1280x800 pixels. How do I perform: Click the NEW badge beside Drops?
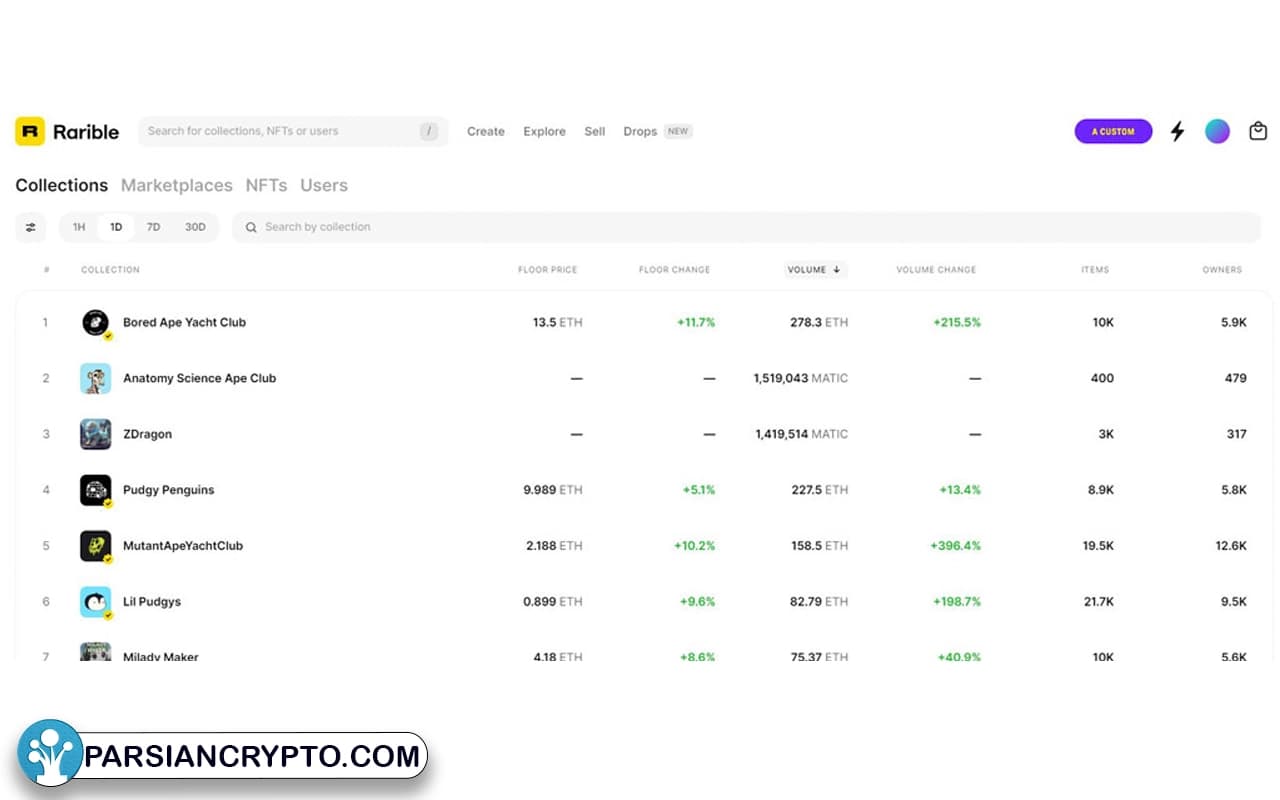click(678, 131)
